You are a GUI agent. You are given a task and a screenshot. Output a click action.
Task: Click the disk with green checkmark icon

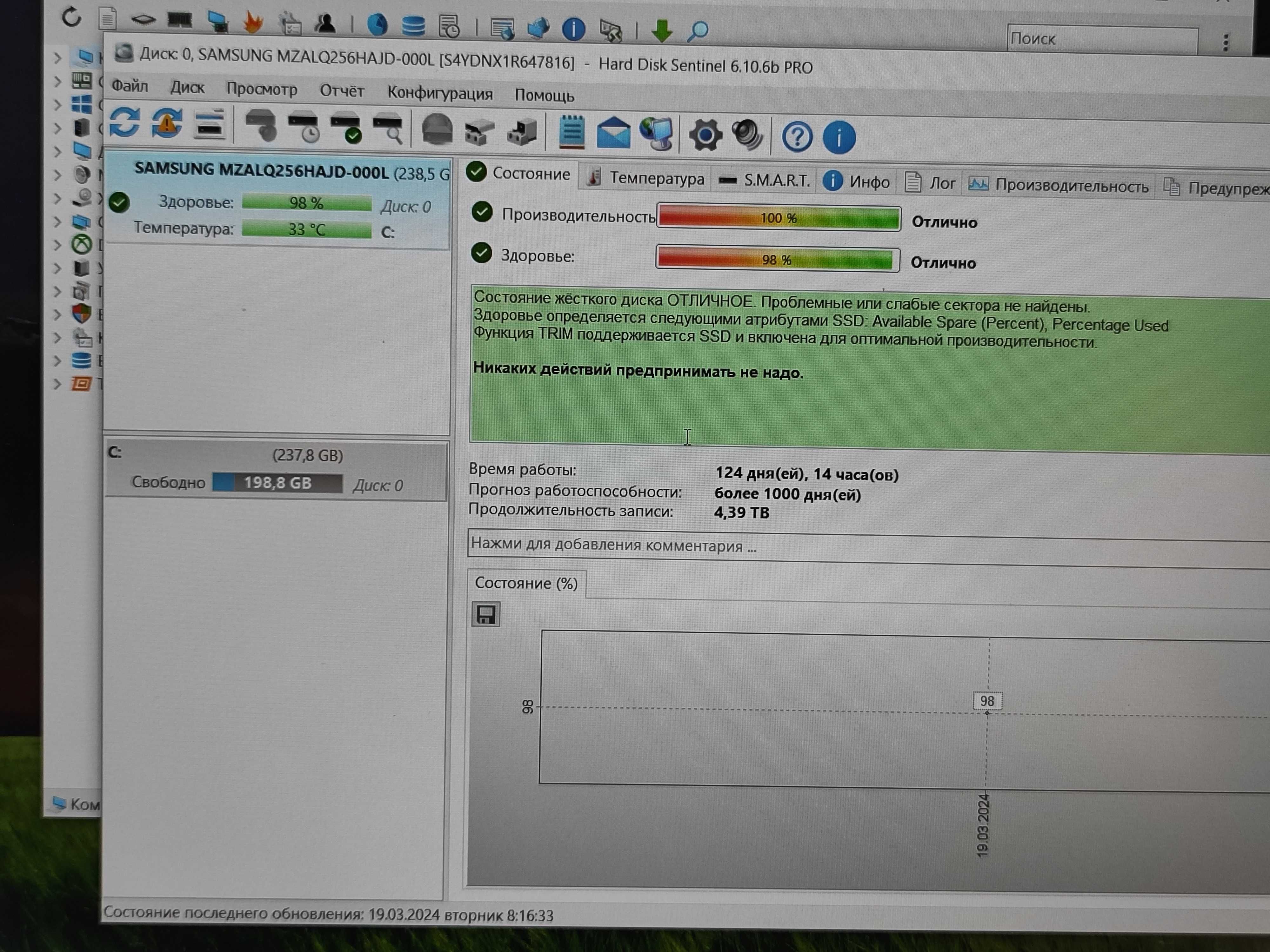[x=346, y=128]
